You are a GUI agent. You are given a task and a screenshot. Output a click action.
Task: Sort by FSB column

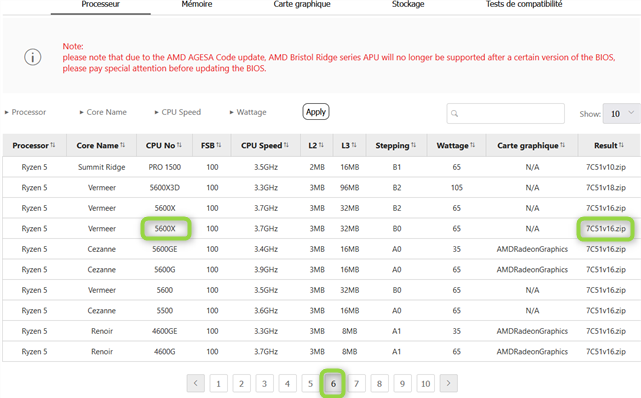point(211,145)
